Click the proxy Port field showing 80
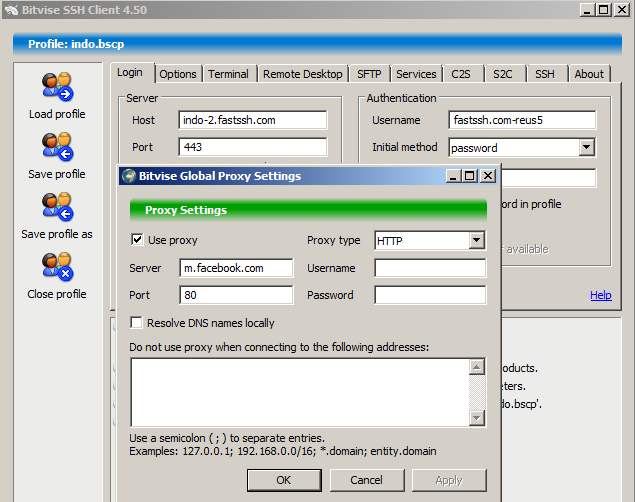Viewport: 635px width, 502px height. click(x=236, y=295)
